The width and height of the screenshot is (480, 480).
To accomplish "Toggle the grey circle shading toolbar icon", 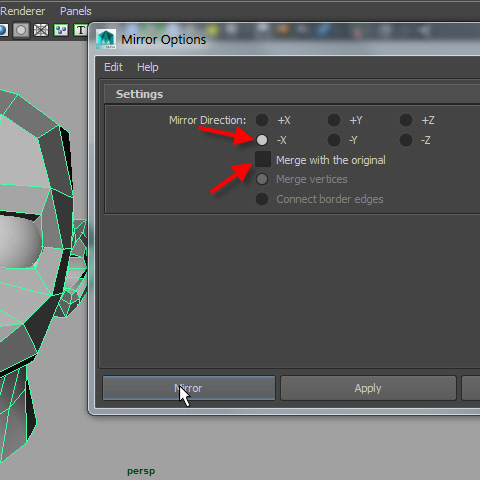I will (21, 30).
